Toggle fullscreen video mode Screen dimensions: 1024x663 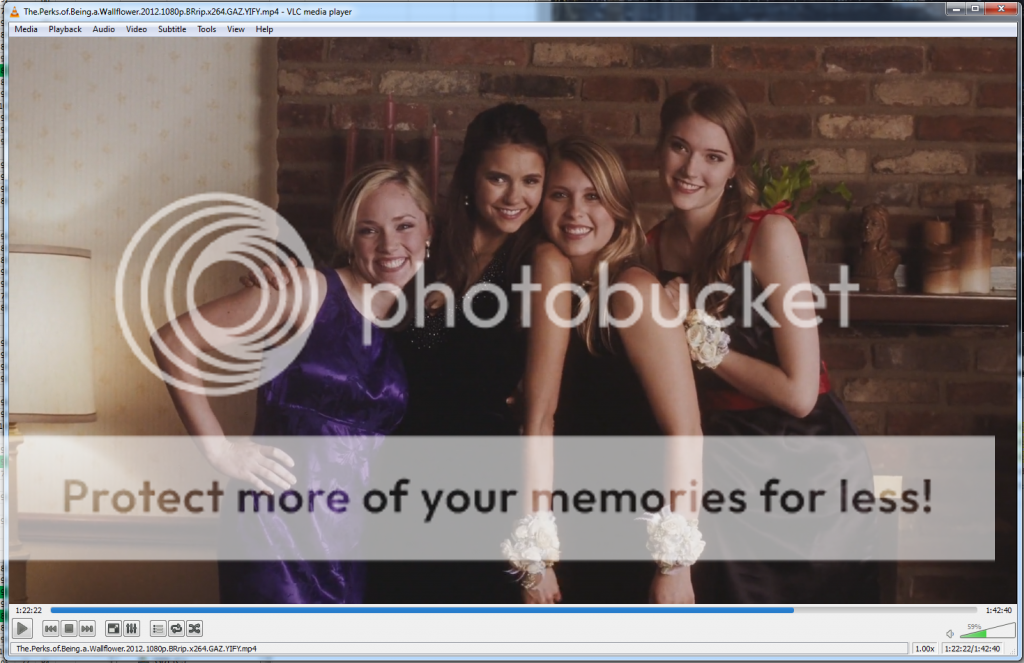[113, 628]
